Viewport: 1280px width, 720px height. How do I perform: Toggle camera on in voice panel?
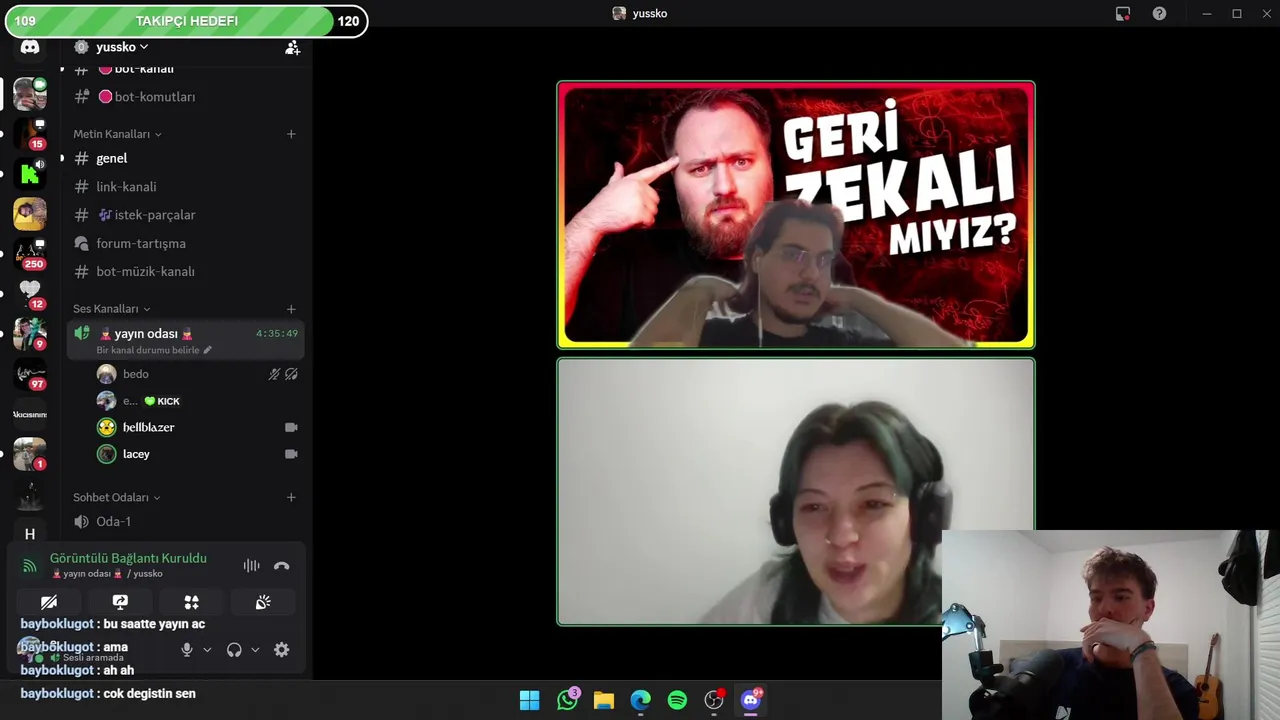click(48, 602)
